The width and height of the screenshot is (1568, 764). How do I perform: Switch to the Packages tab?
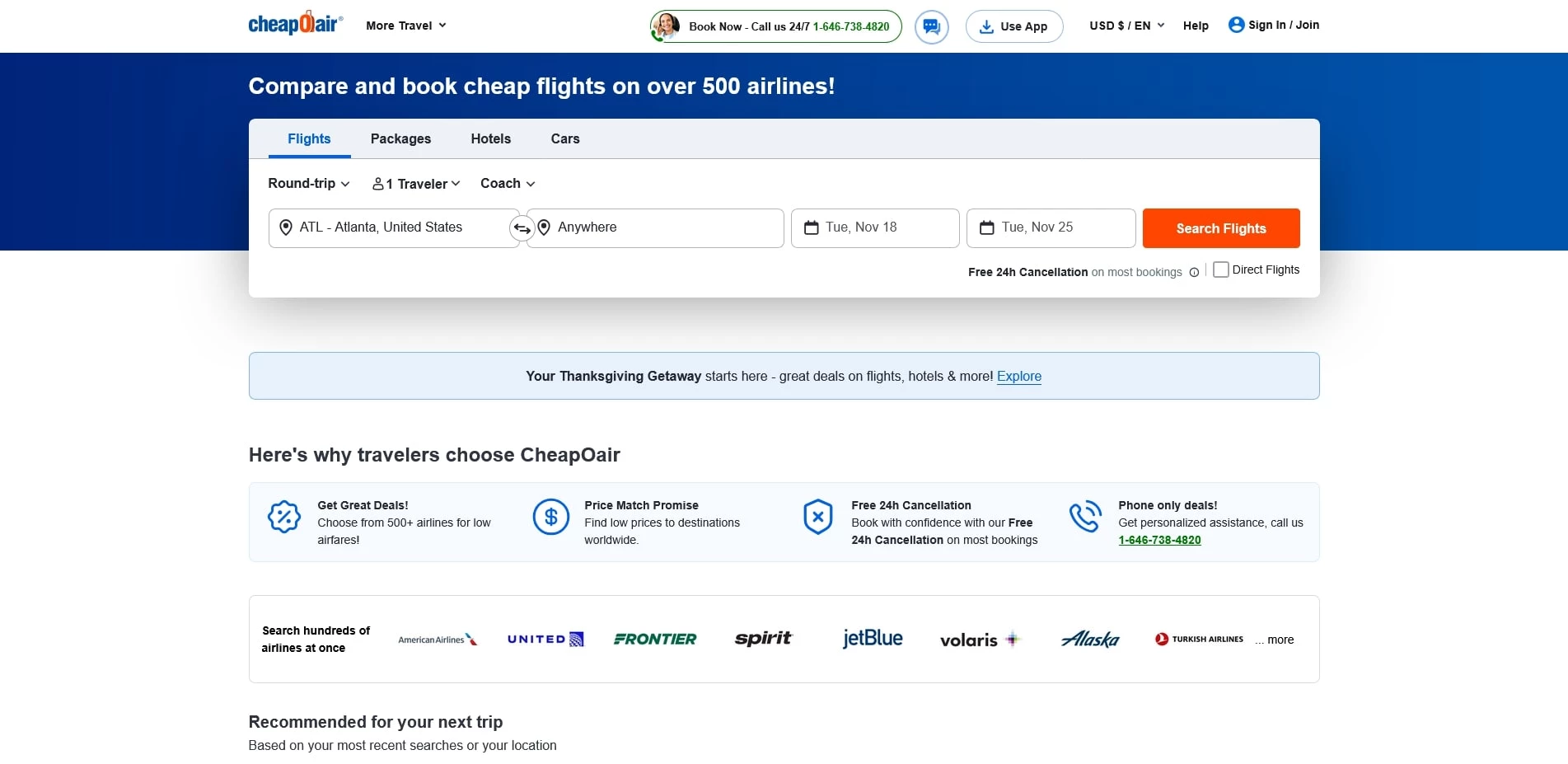(x=400, y=138)
